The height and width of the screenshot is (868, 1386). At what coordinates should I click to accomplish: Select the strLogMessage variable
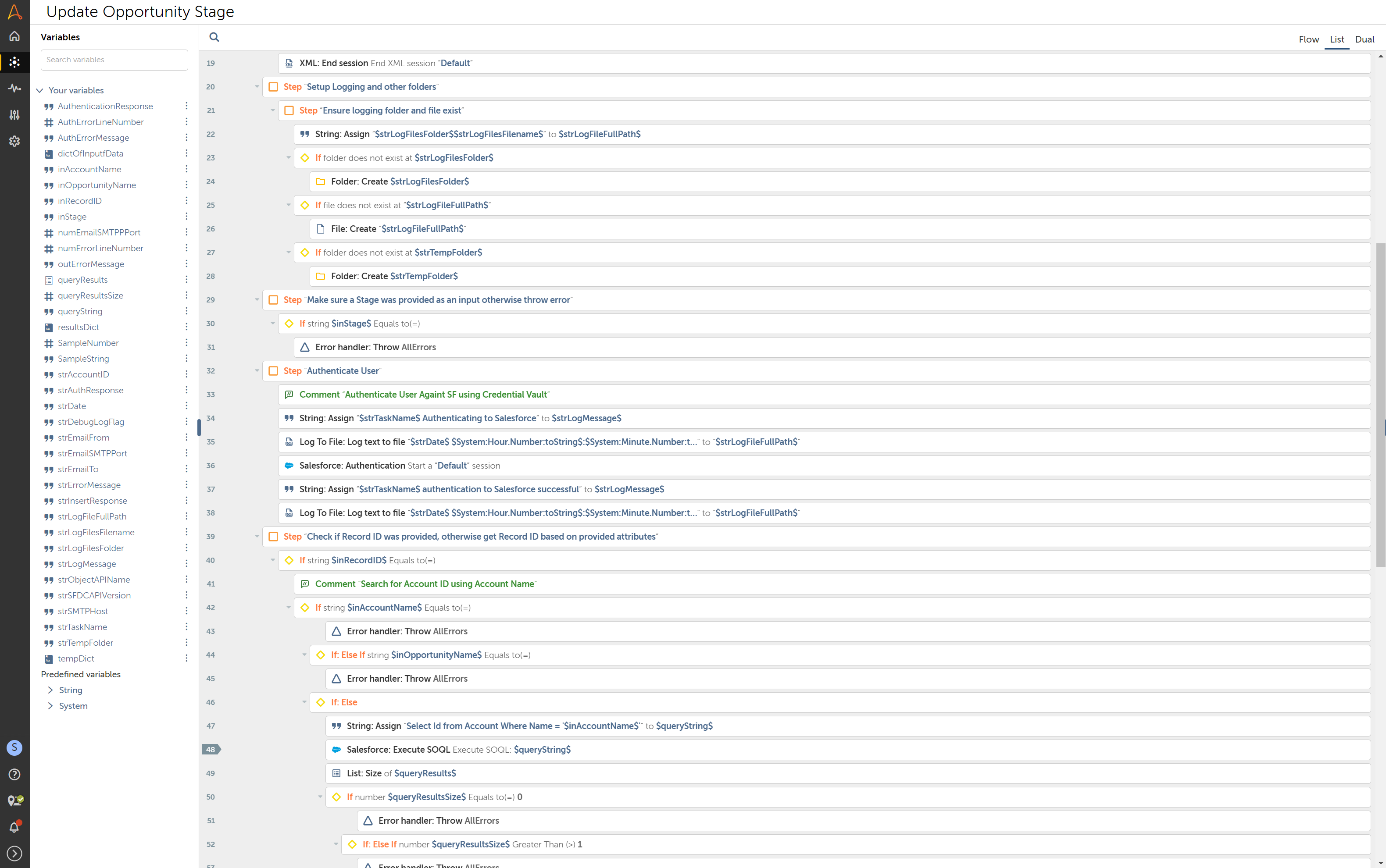coord(87,564)
